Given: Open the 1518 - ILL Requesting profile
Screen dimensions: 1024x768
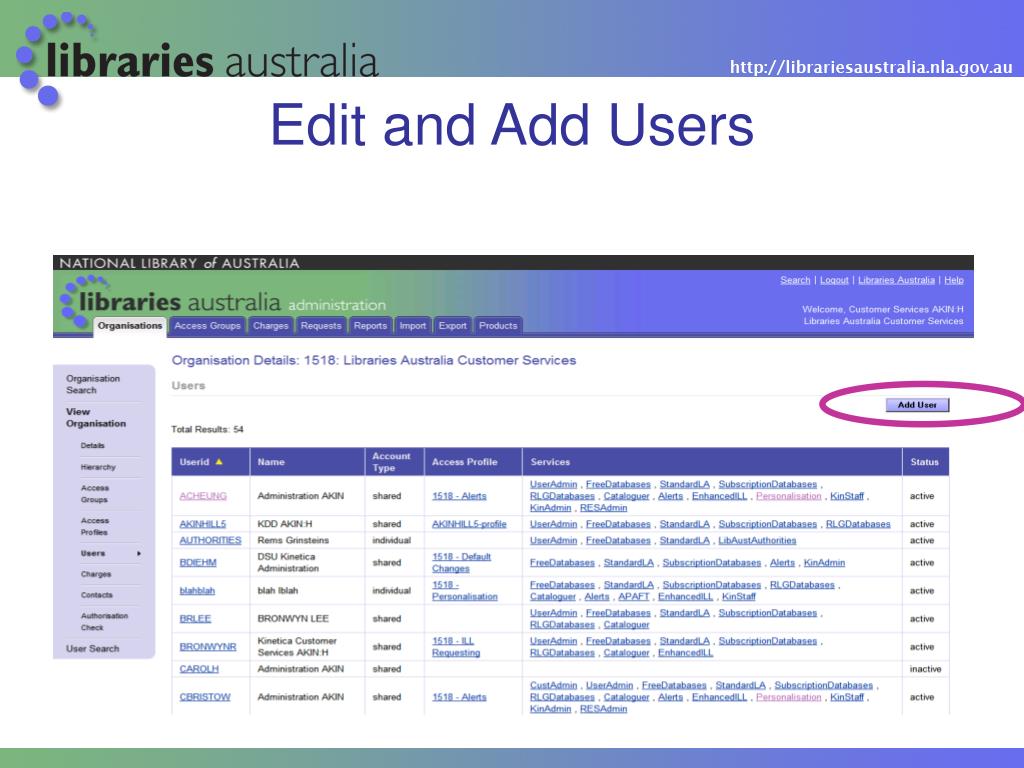Looking at the screenshot, I should (x=456, y=647).
